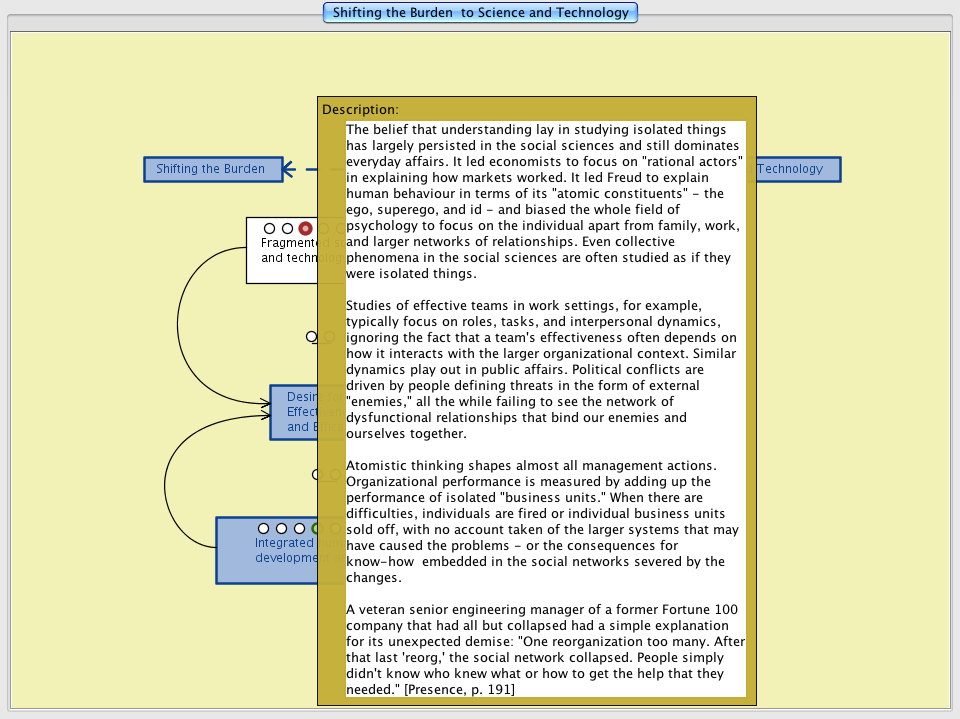Select second circle in Fragmented node

tap(287, 229)
